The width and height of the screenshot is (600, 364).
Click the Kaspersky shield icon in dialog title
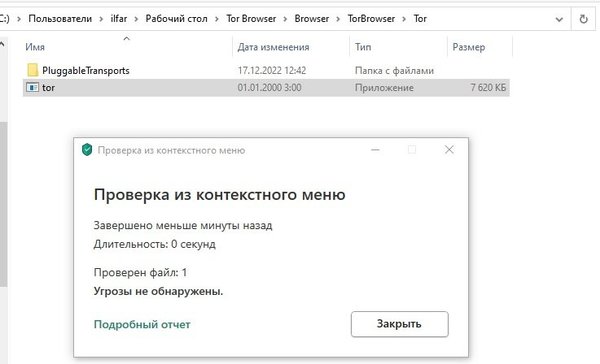[87, 150]
